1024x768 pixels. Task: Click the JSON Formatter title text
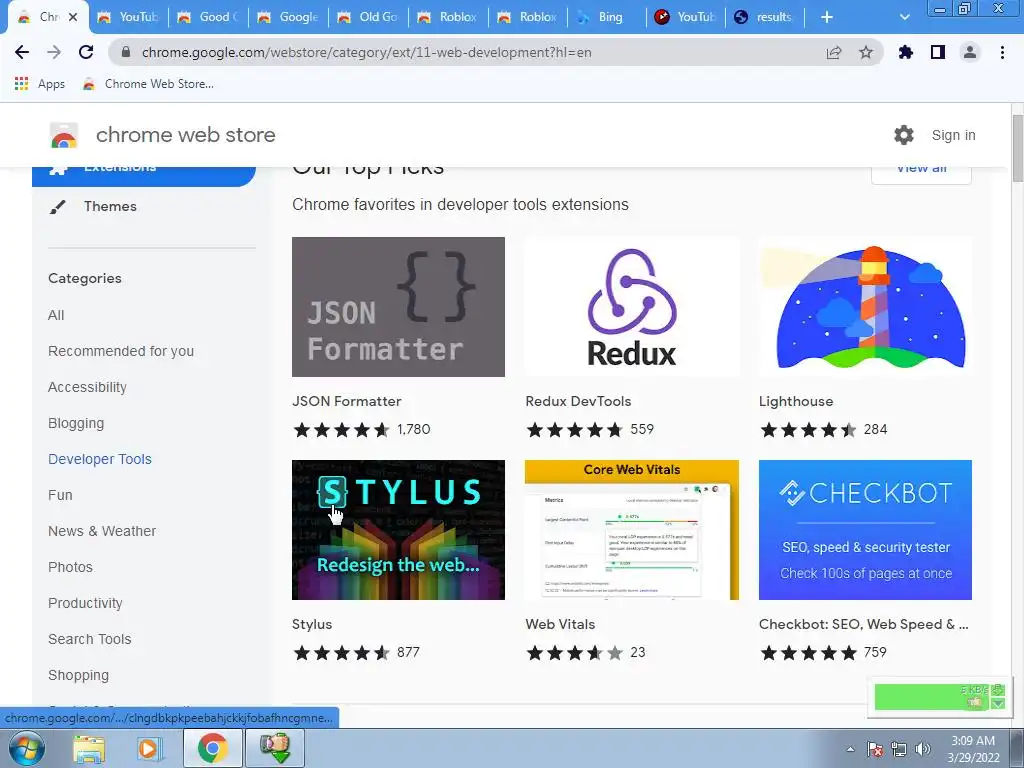[x=347, y=401]
